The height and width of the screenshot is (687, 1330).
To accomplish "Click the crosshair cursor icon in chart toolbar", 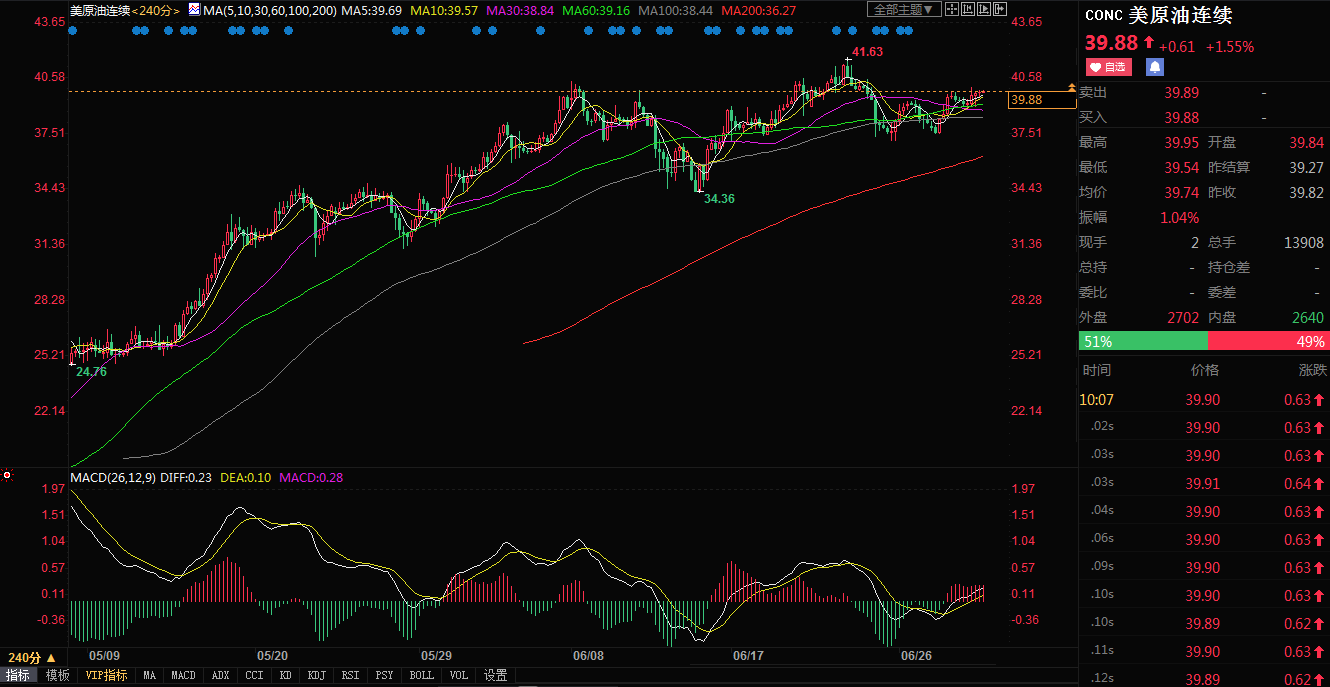I will point(951,10).
